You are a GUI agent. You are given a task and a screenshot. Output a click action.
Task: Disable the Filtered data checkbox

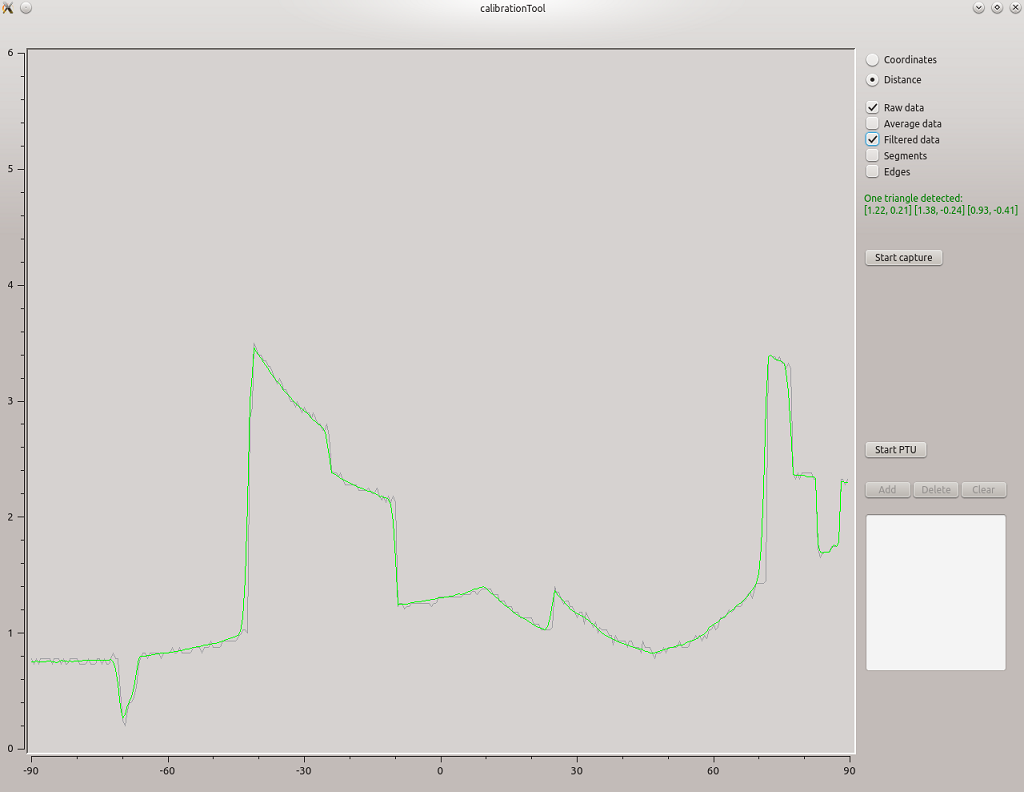pyautogui.click(x=873, y=140)
